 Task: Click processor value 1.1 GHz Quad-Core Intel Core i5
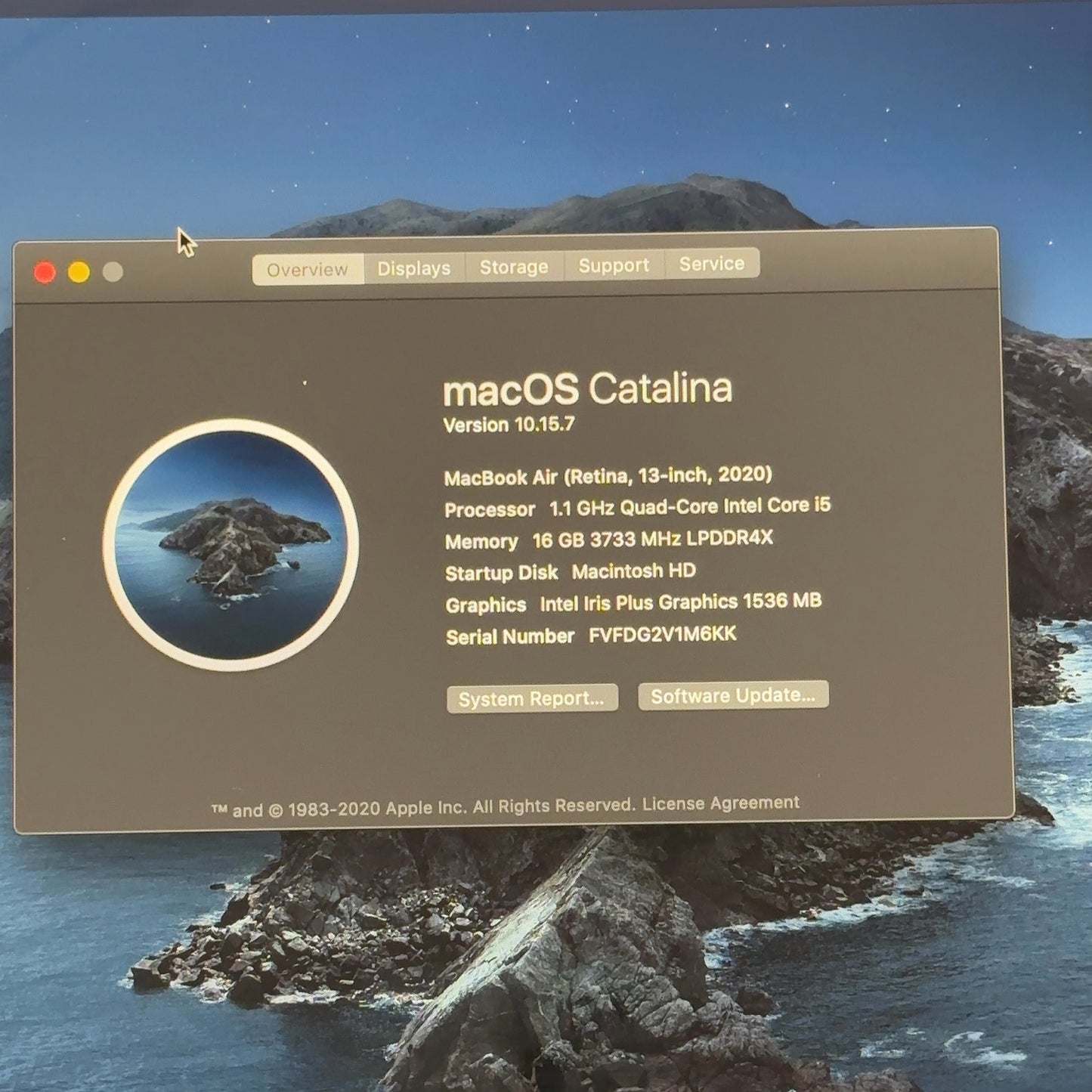[x=690, y=506]
